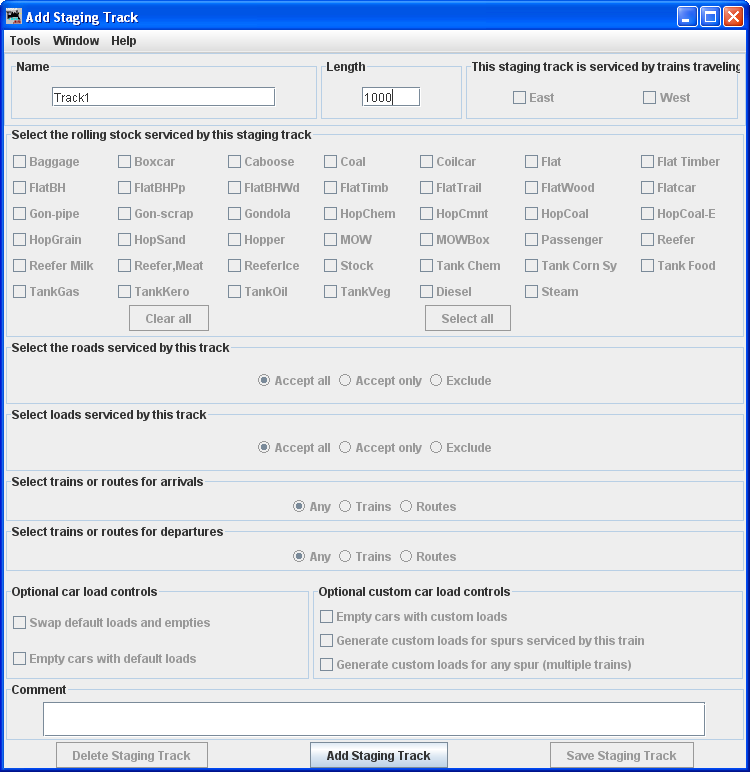
Task: Enable the East train direction checkbox
Action: pyautogui.click(x=519, y=98)
